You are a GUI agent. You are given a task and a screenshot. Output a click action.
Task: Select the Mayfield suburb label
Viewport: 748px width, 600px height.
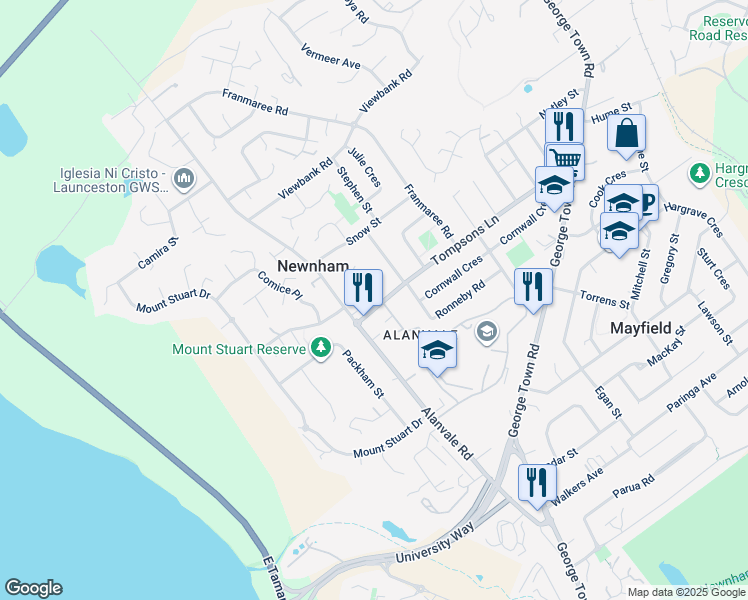(x=640, y=328)
